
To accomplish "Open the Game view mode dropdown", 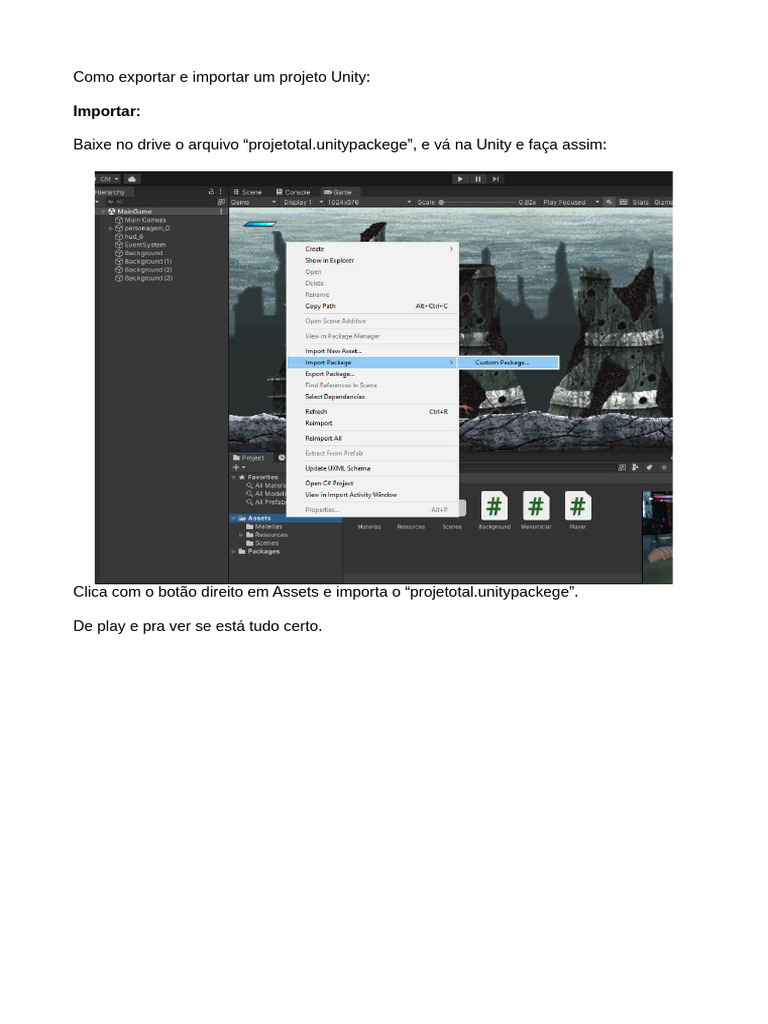I will 254,202.
